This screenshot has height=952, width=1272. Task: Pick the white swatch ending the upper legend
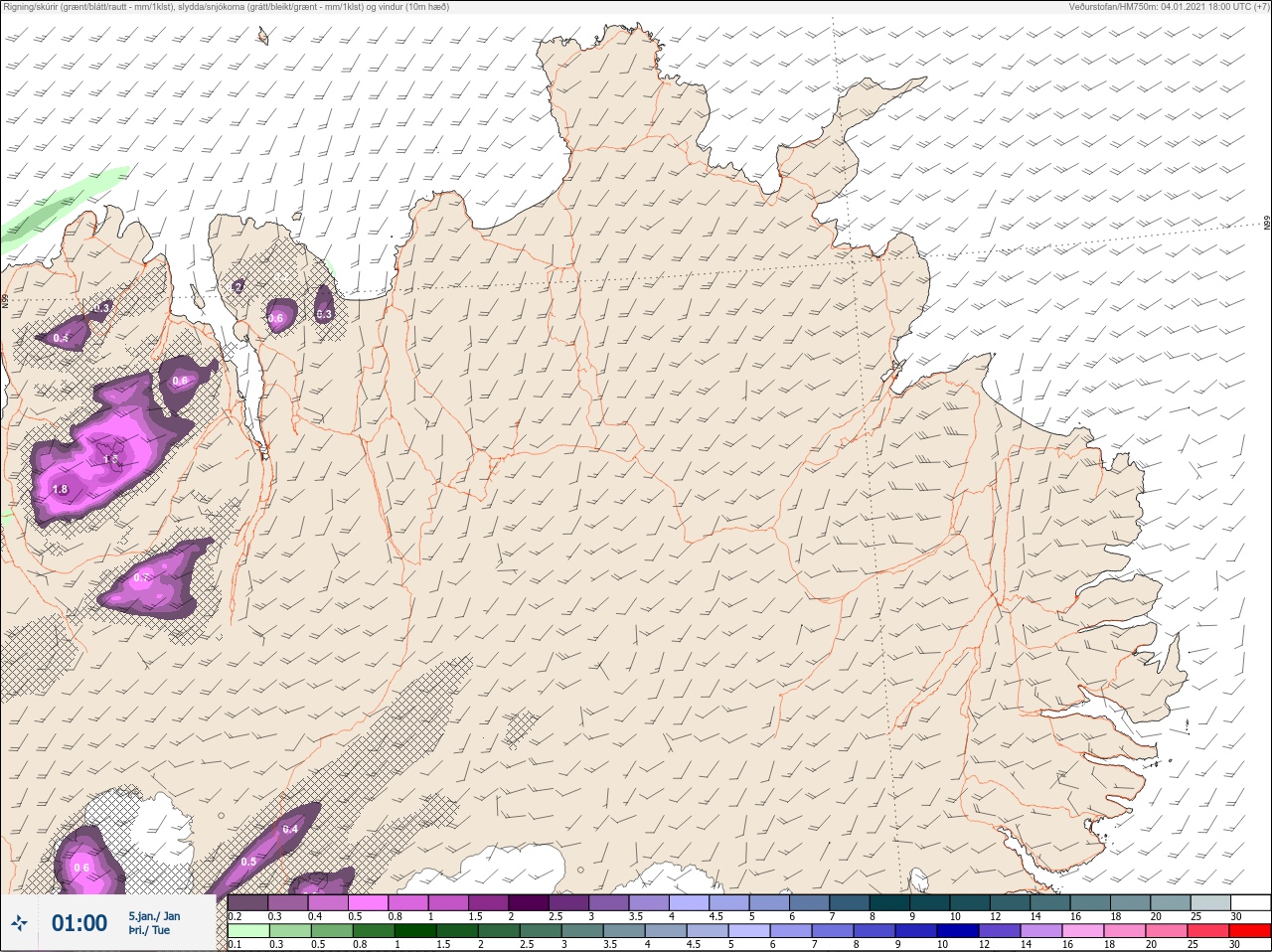(1250, 902)
